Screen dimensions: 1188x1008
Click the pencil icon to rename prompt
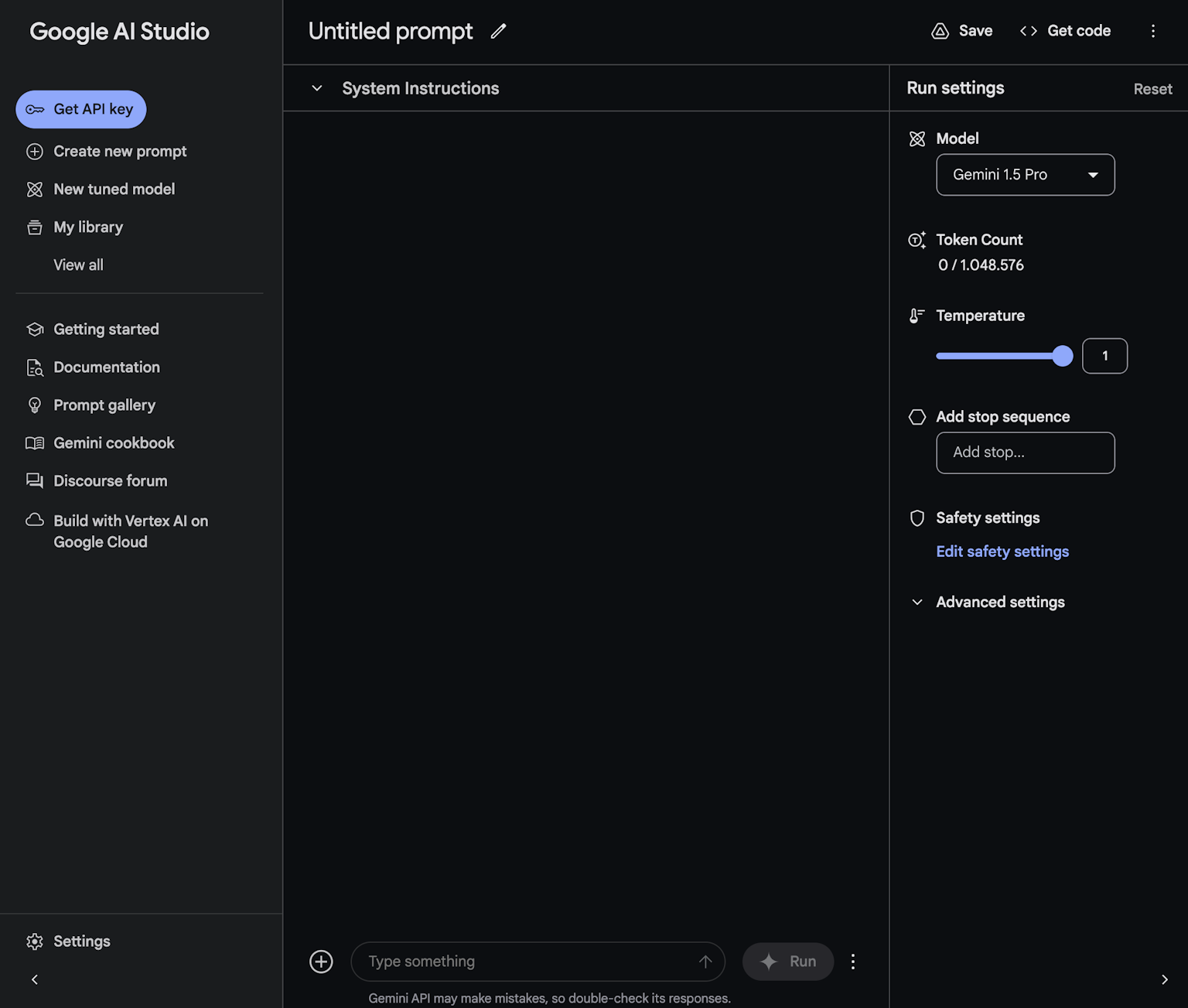498,31
